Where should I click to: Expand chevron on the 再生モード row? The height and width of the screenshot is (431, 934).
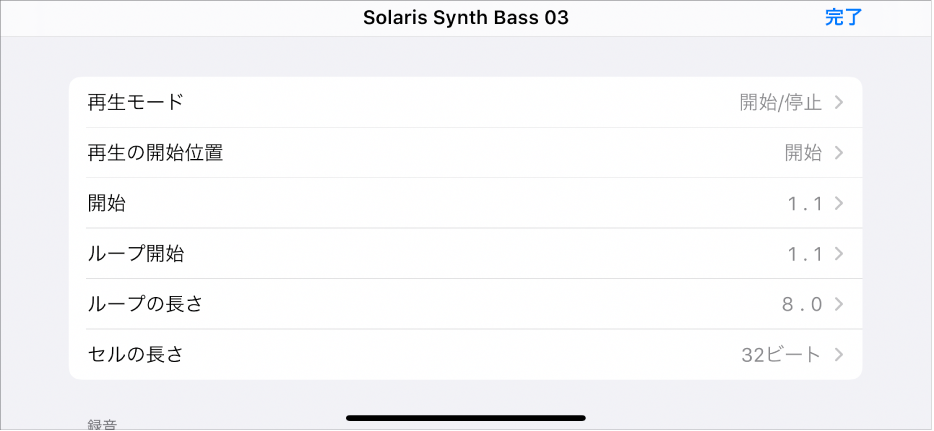(839, 102)
